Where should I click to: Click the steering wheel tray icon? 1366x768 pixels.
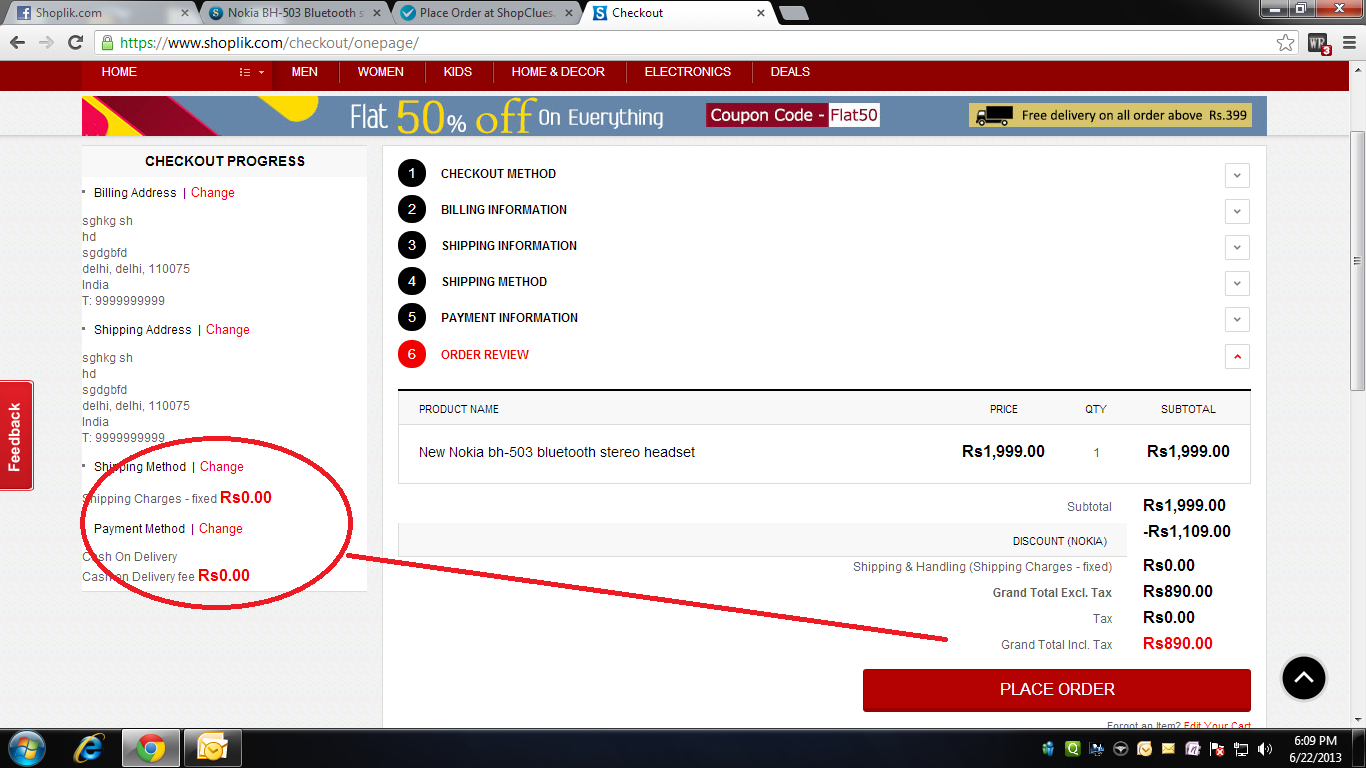coord(1121,749)
